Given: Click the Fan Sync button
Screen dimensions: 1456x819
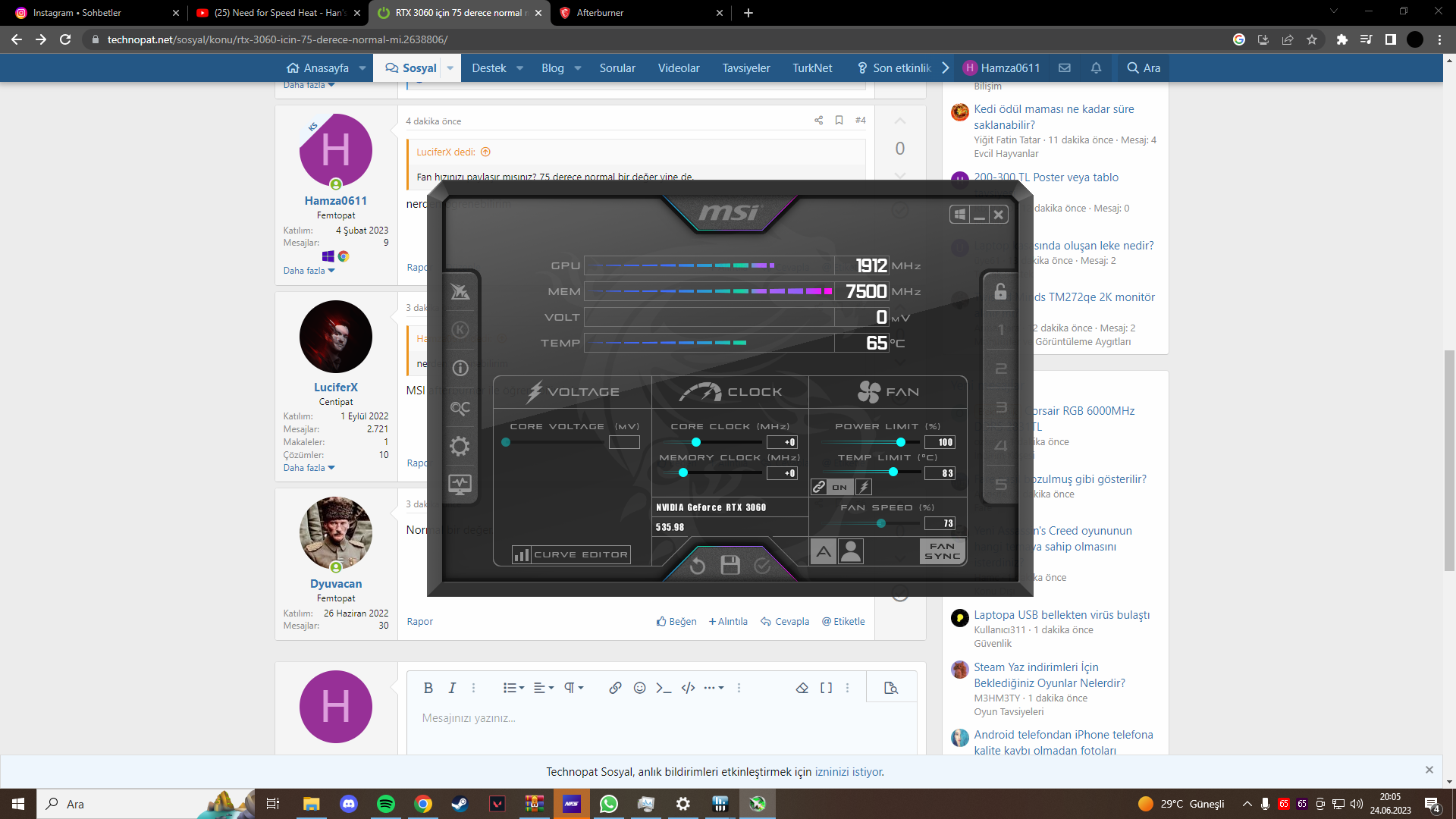Looking at the screenshot, I should click(x=942, y=551).
